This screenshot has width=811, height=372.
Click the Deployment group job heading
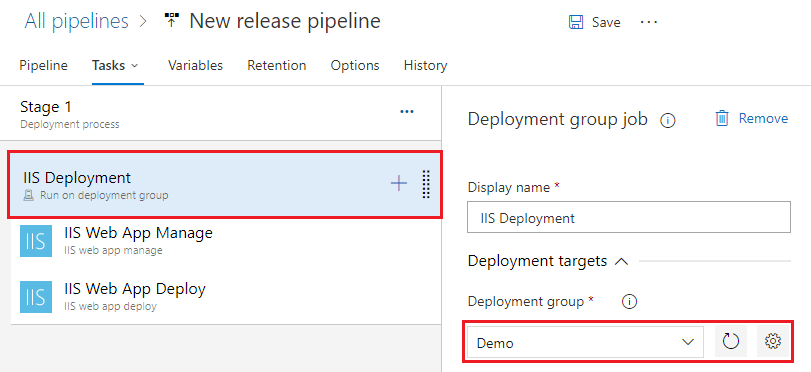click(x=558, y=120)
